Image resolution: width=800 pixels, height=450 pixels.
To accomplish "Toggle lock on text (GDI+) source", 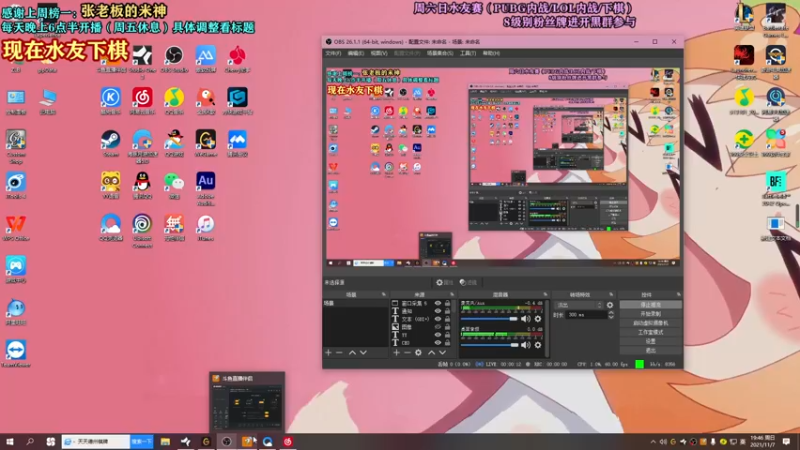I will (x=447, y=319).
